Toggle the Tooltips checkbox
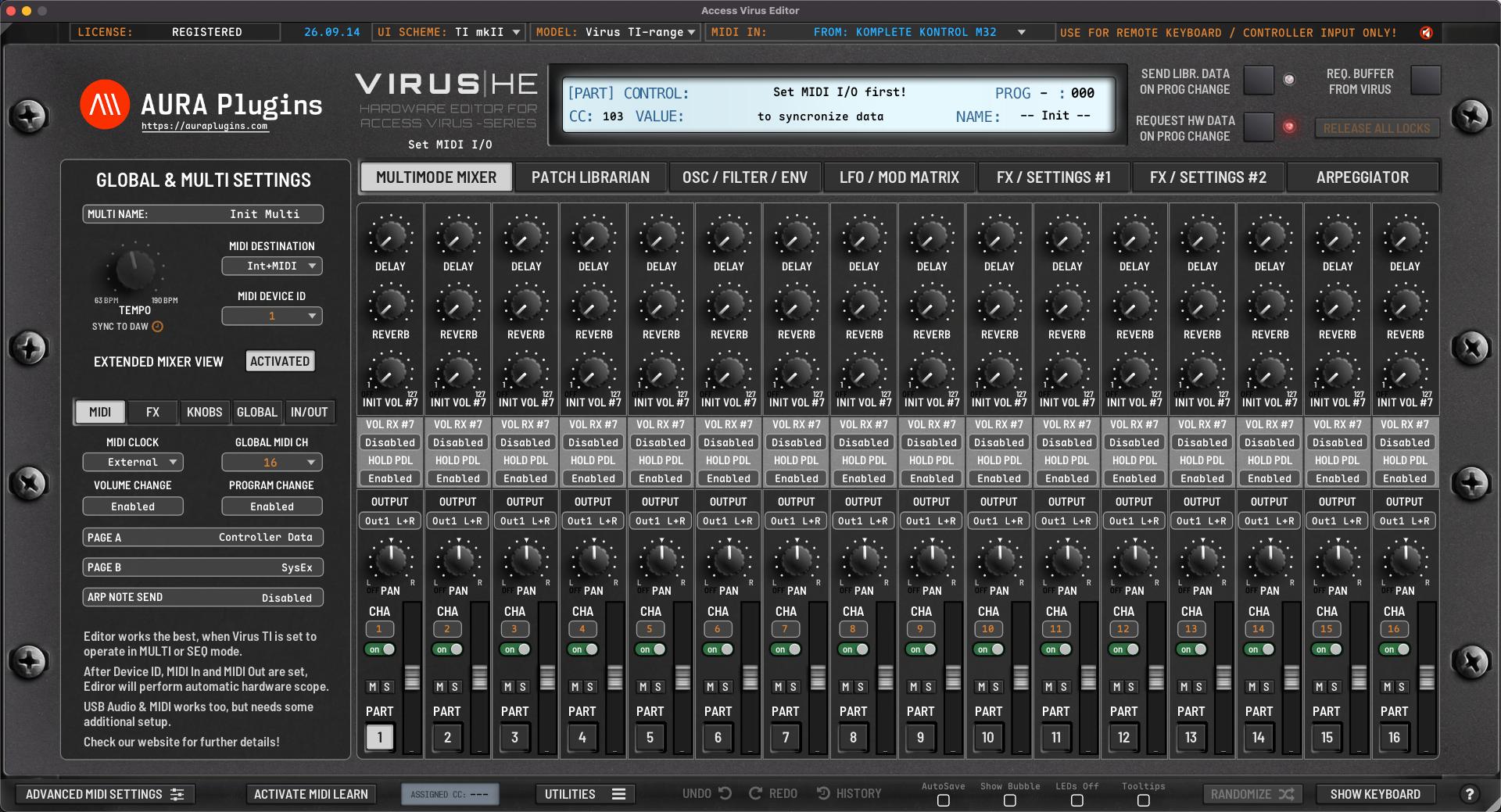Viewport: 1501px width, 812px height. tap(1143, 800)
